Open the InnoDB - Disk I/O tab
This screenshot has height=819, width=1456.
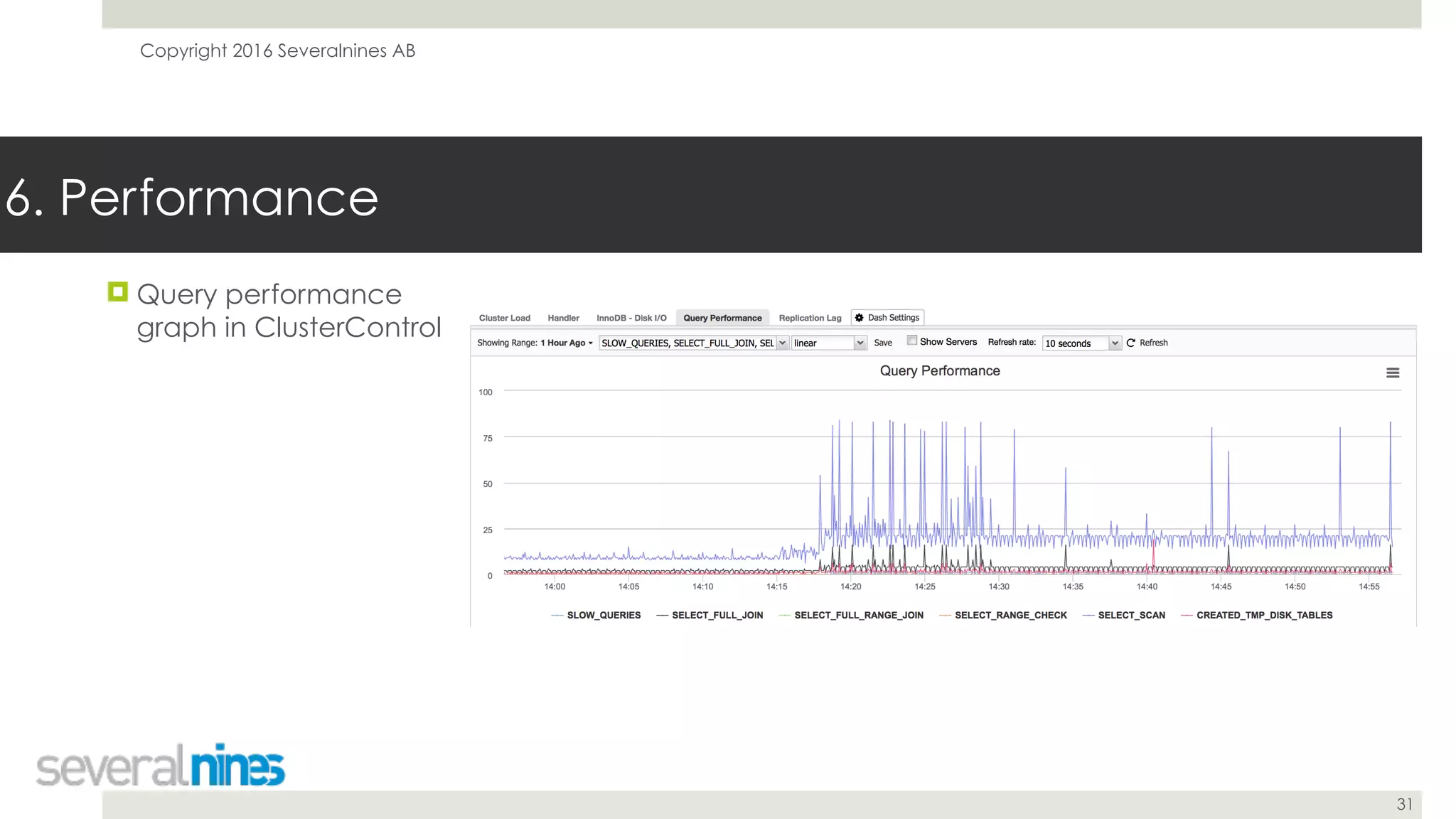point(631,318)
